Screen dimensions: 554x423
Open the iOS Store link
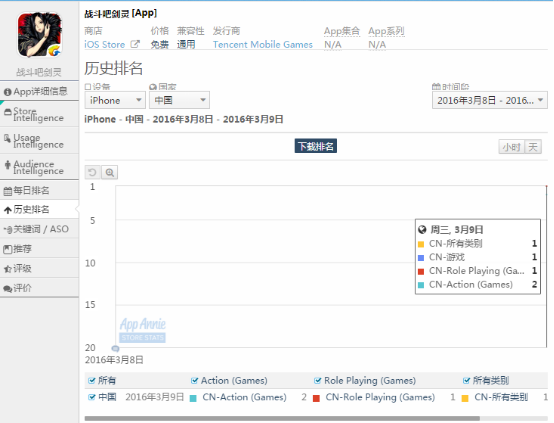coord(105,45)
